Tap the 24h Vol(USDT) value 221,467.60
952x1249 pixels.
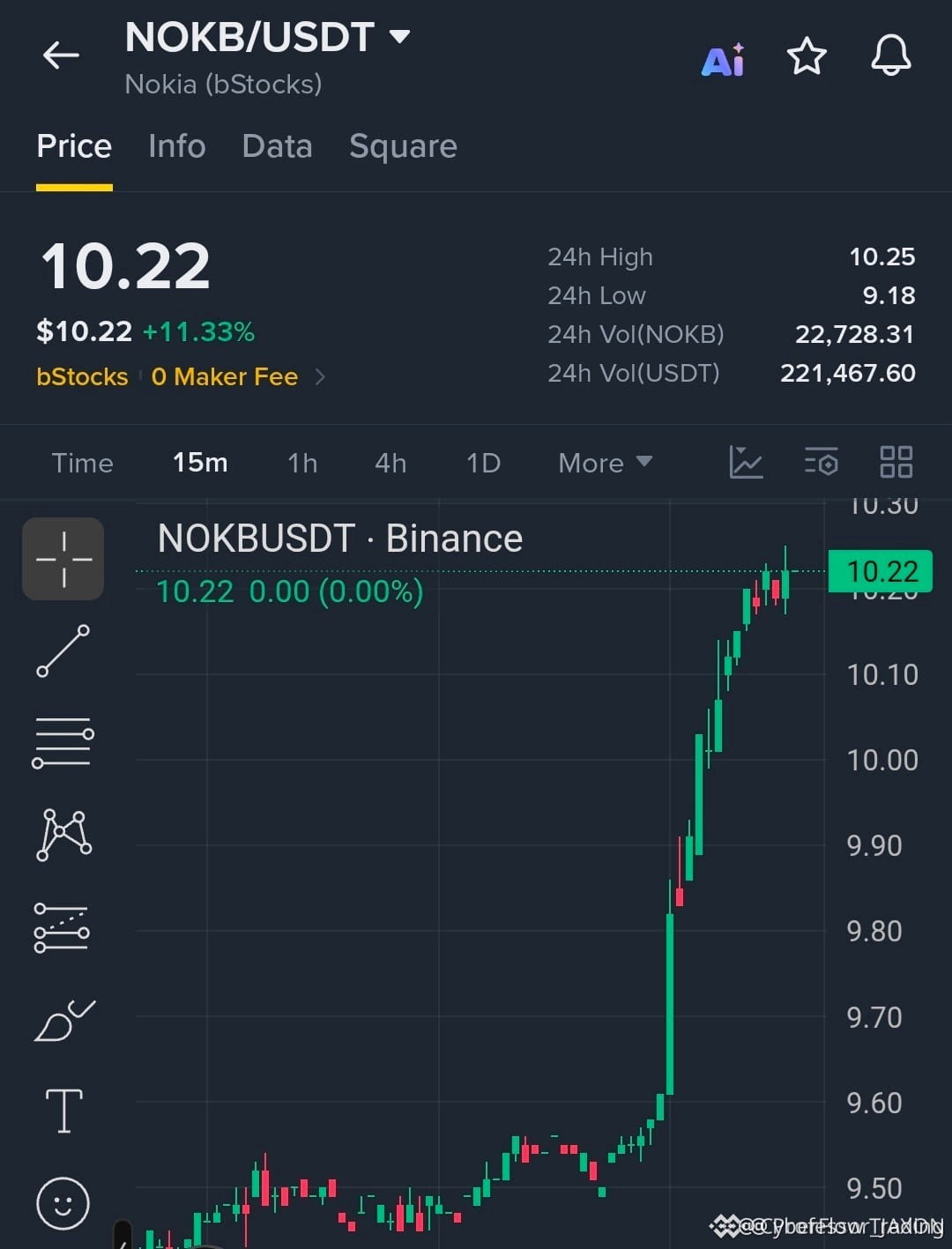point(848,373)
